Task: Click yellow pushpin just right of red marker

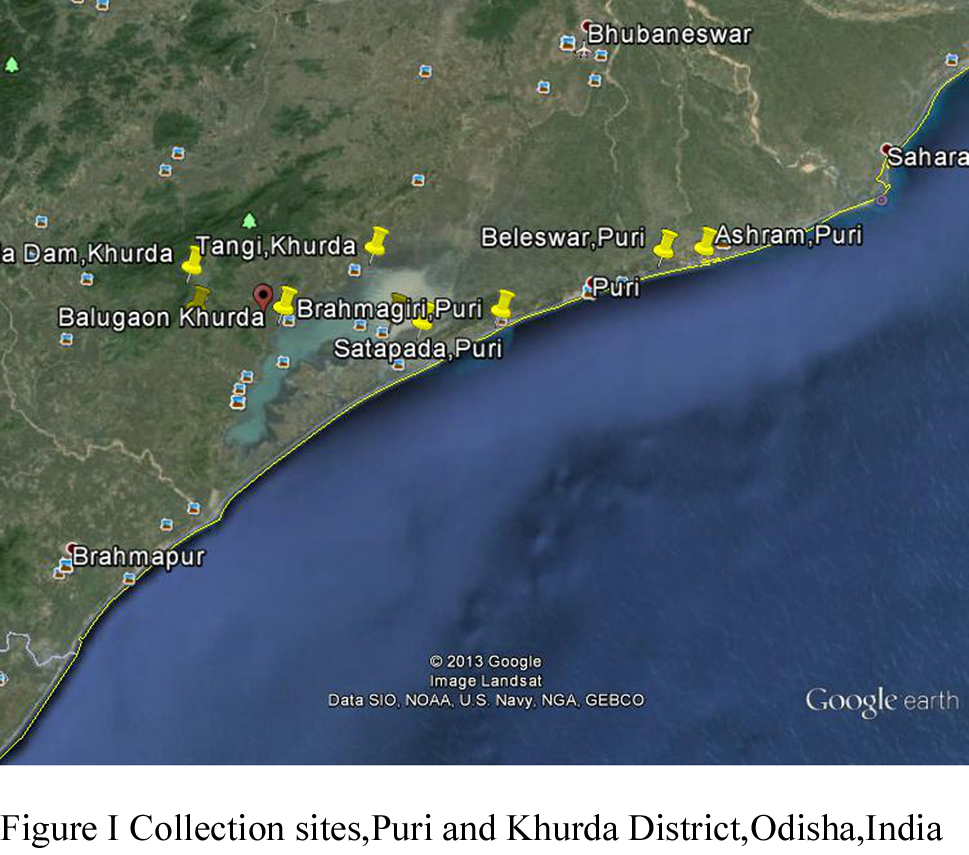Action: pyautogui.click(x=286, y=299)
